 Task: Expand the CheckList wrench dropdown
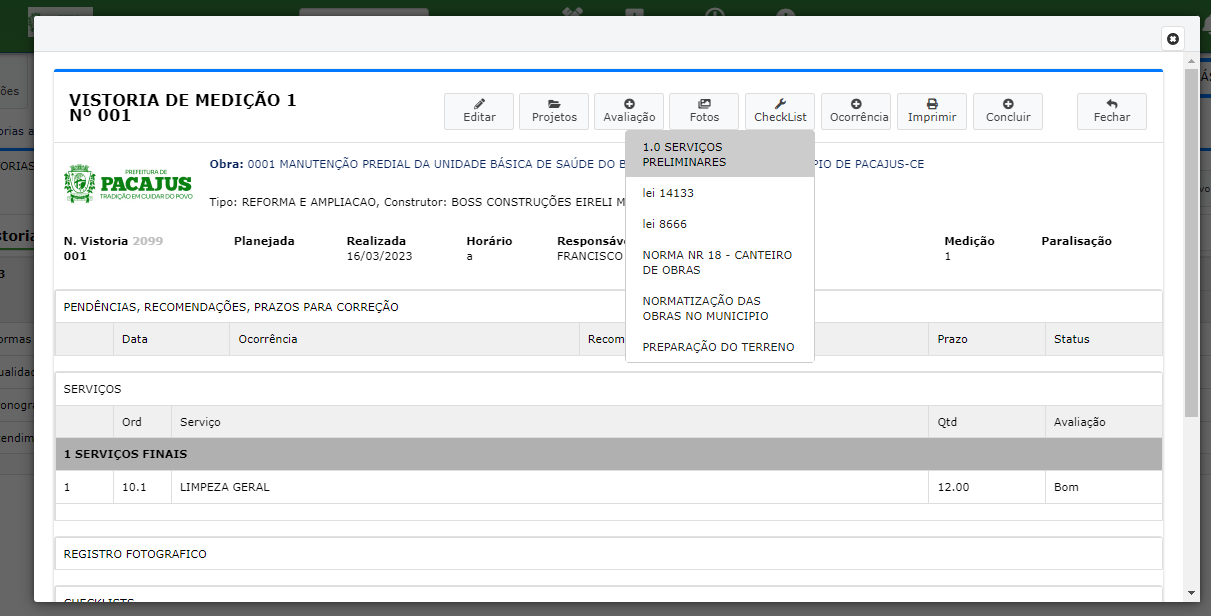(x=780, y=111)
